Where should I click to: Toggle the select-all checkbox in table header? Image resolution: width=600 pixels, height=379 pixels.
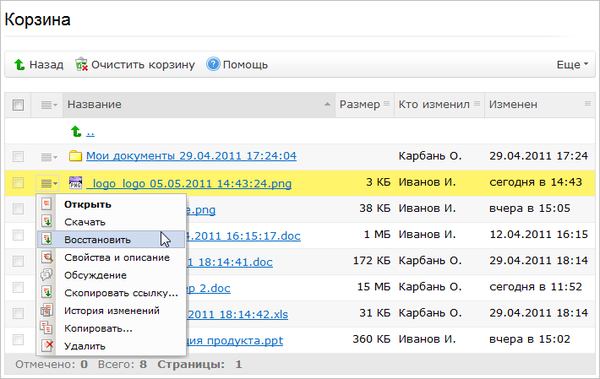[18, 105]
